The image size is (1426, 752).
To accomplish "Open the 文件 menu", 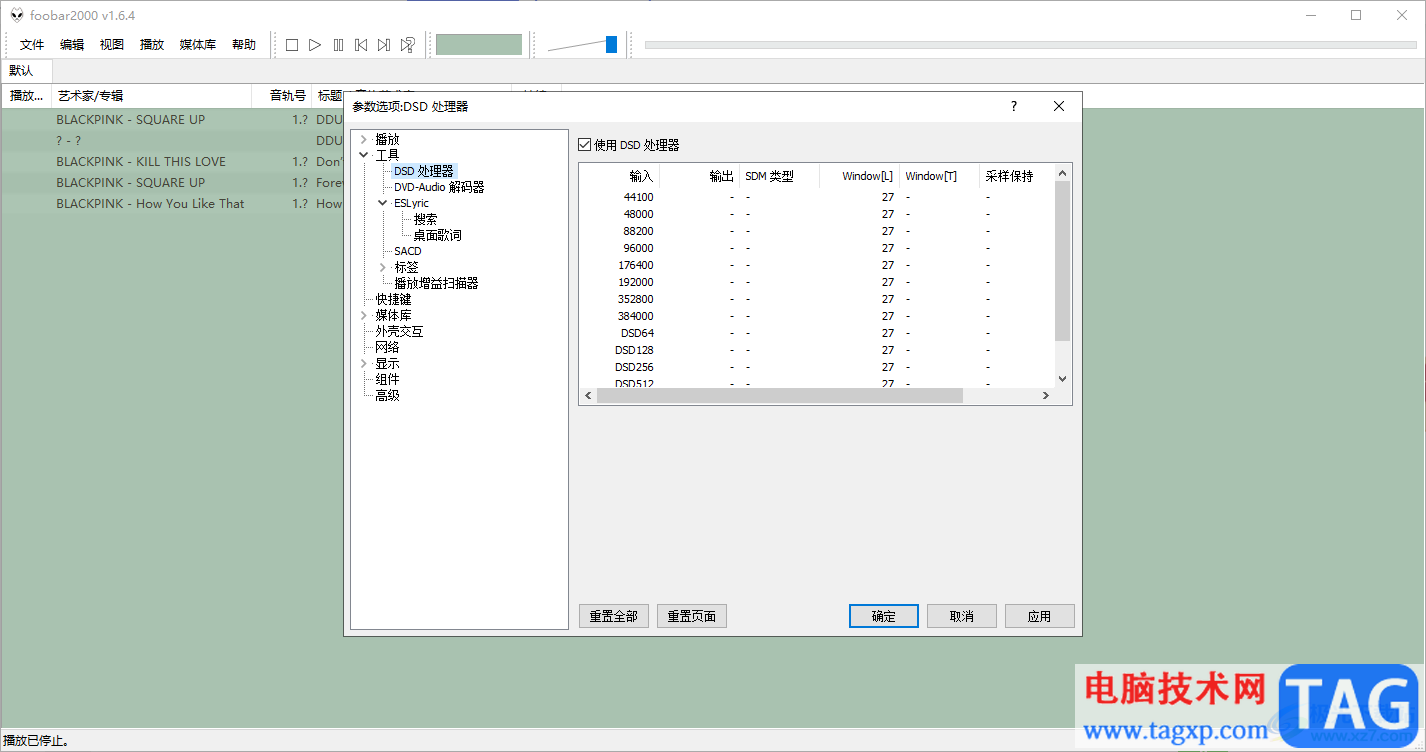I will (32, 45).
